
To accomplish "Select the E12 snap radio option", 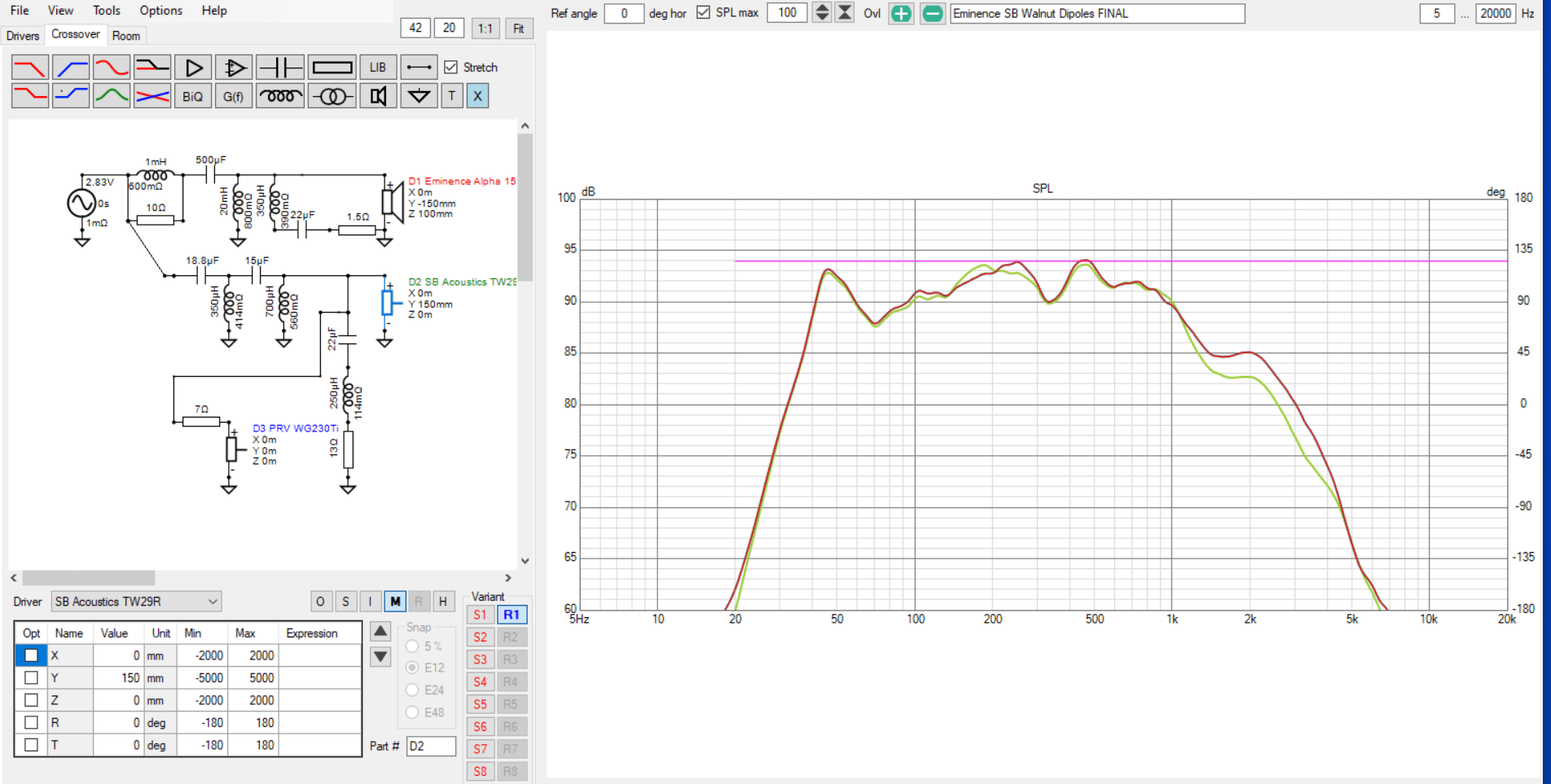I will [x=412, y=668].
